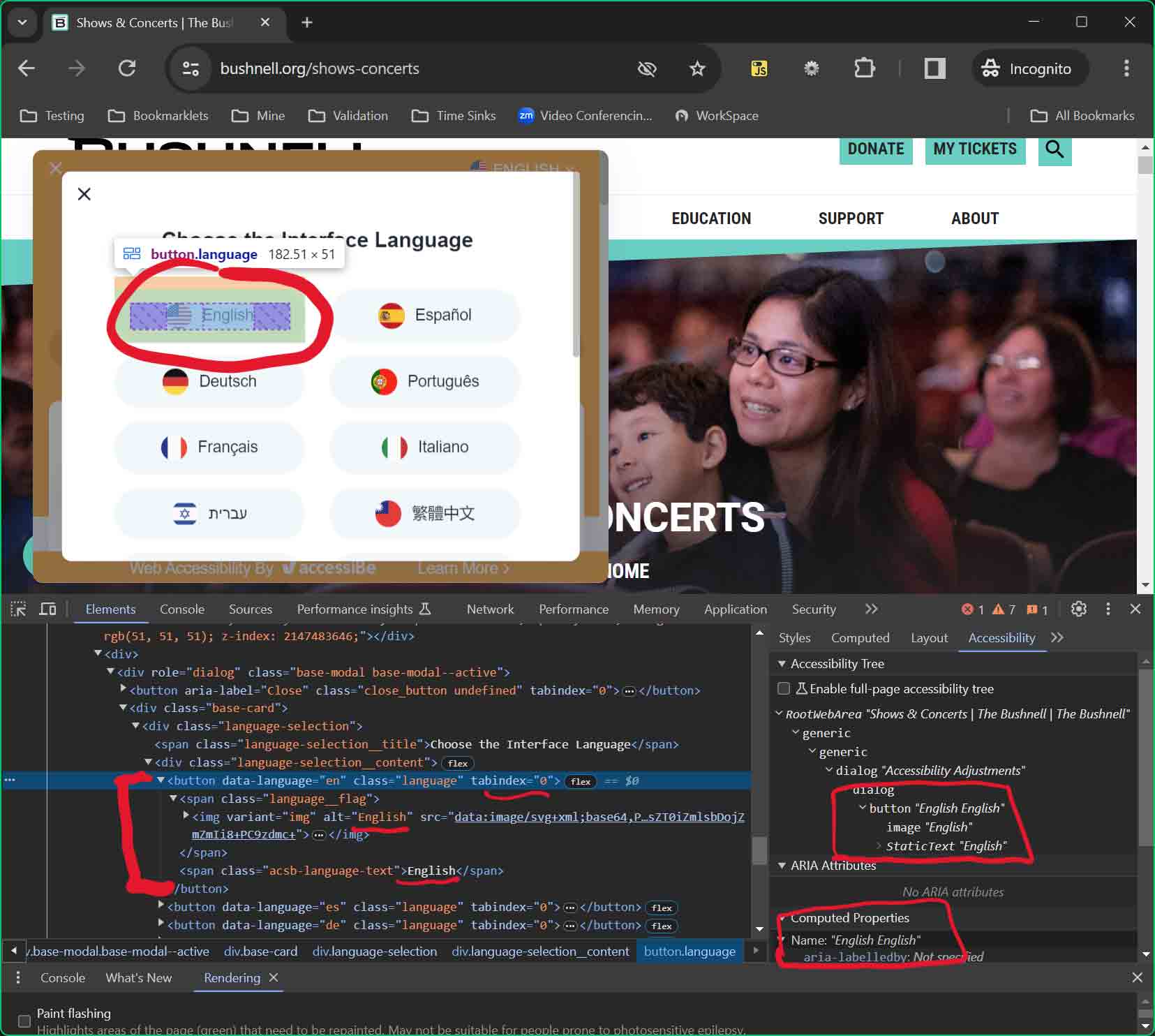Open the Application tab

tap(736, 609)
